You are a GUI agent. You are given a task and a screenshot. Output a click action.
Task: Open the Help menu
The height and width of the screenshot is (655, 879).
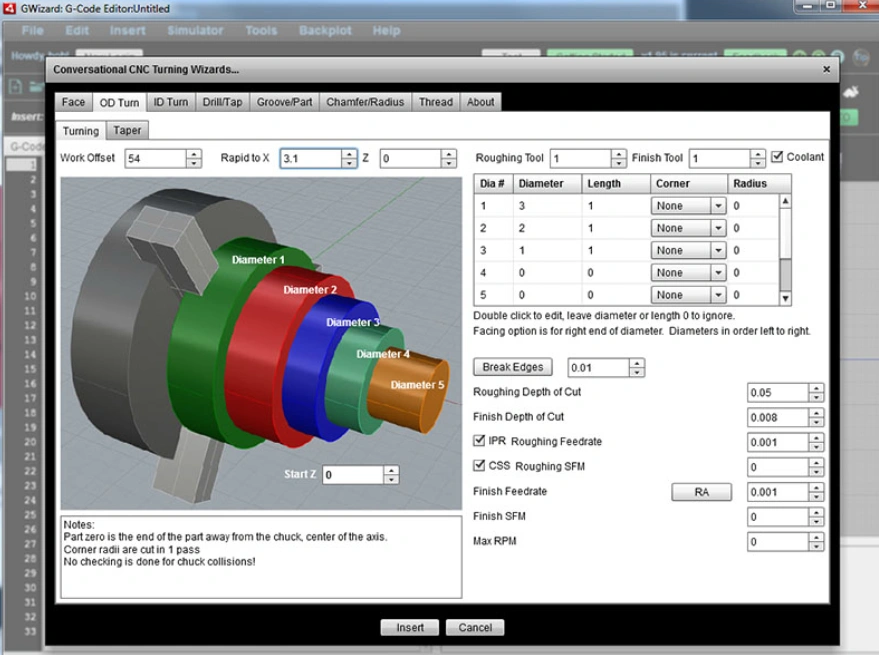pyautogui.click(x=388, y=30)
